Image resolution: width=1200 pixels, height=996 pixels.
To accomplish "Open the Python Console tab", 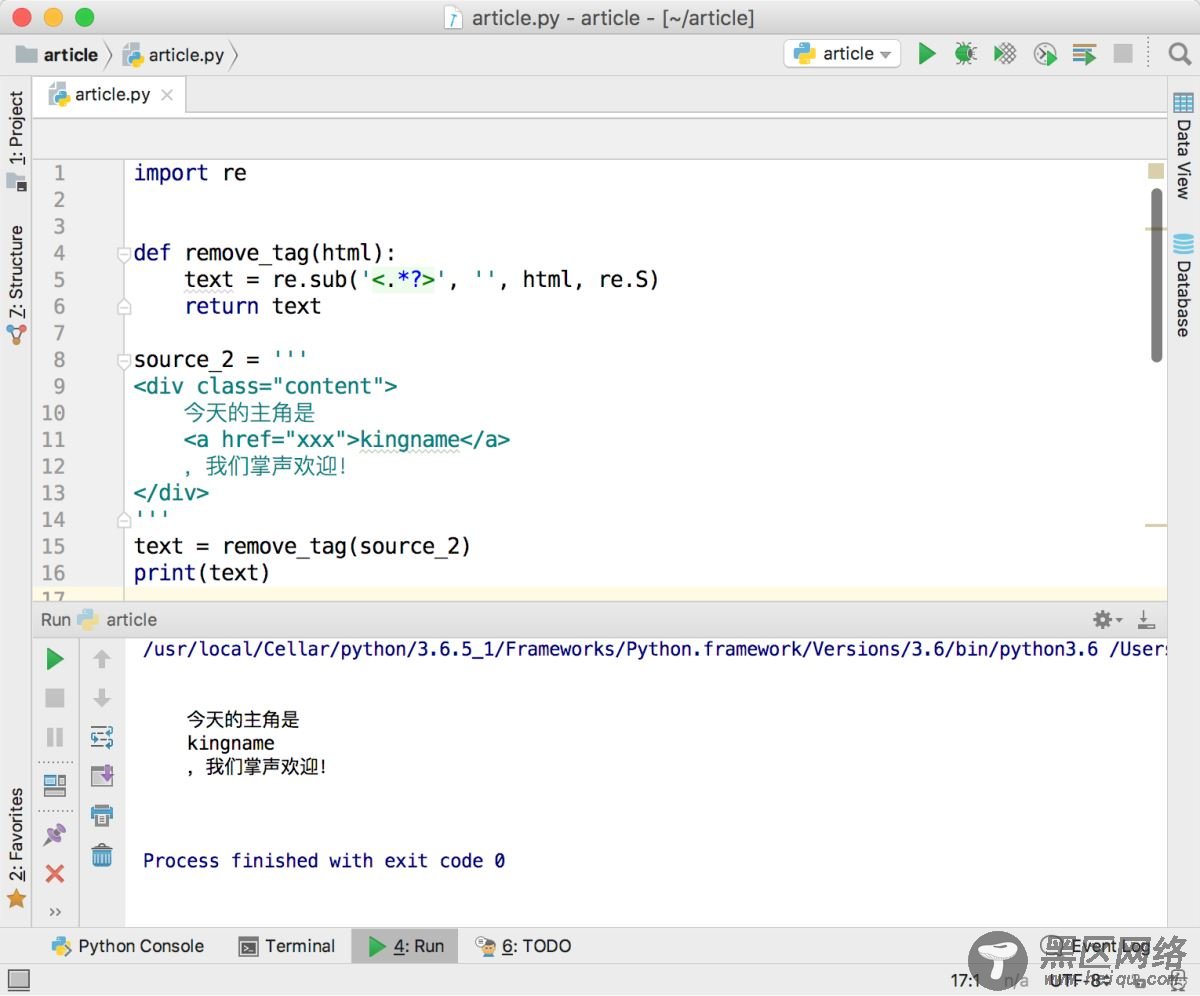I will tap(128, 946).
